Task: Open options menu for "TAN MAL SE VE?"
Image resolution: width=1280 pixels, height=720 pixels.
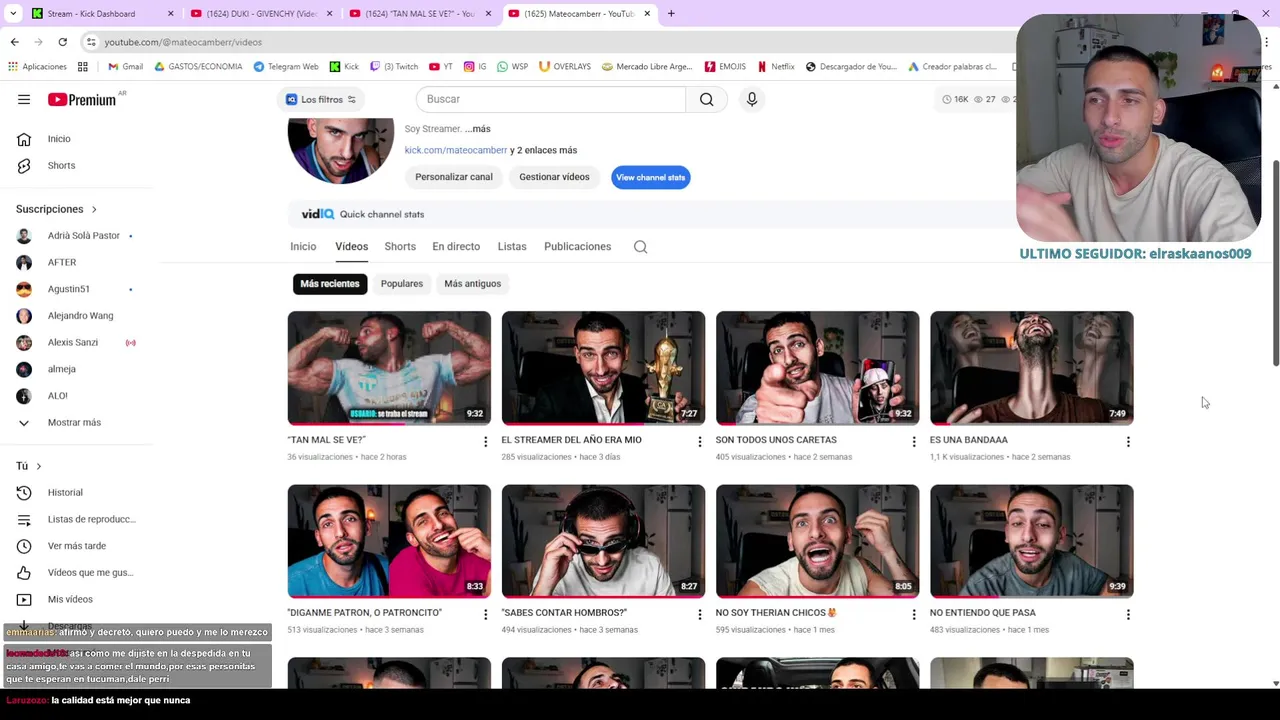Action: [486, 441]
